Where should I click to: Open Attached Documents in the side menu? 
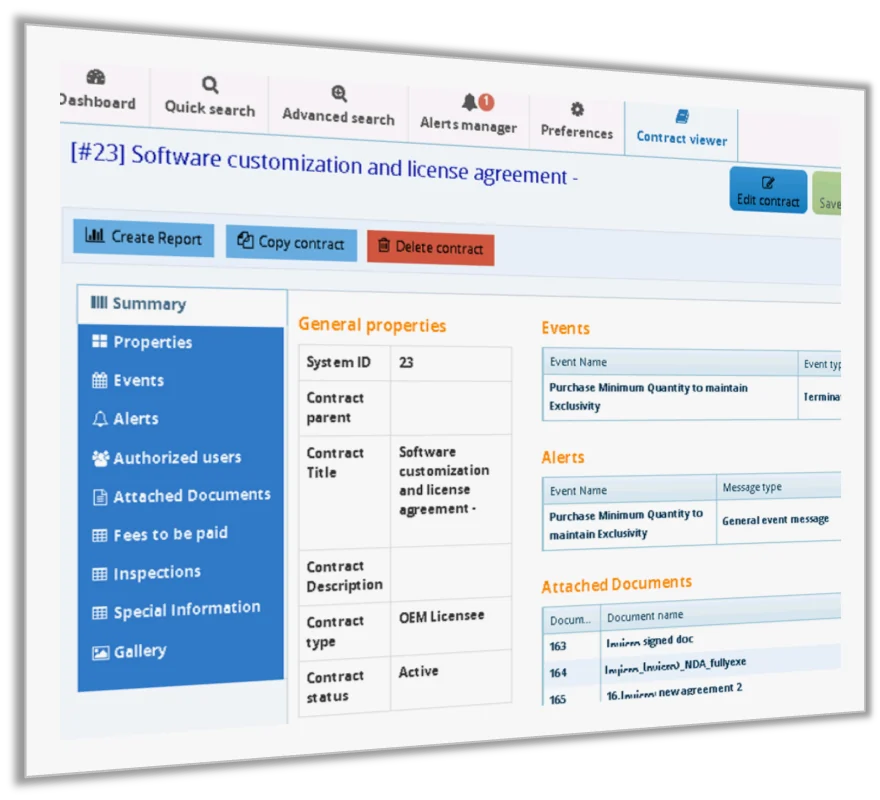pyautogui.click(x=181, y=496)
